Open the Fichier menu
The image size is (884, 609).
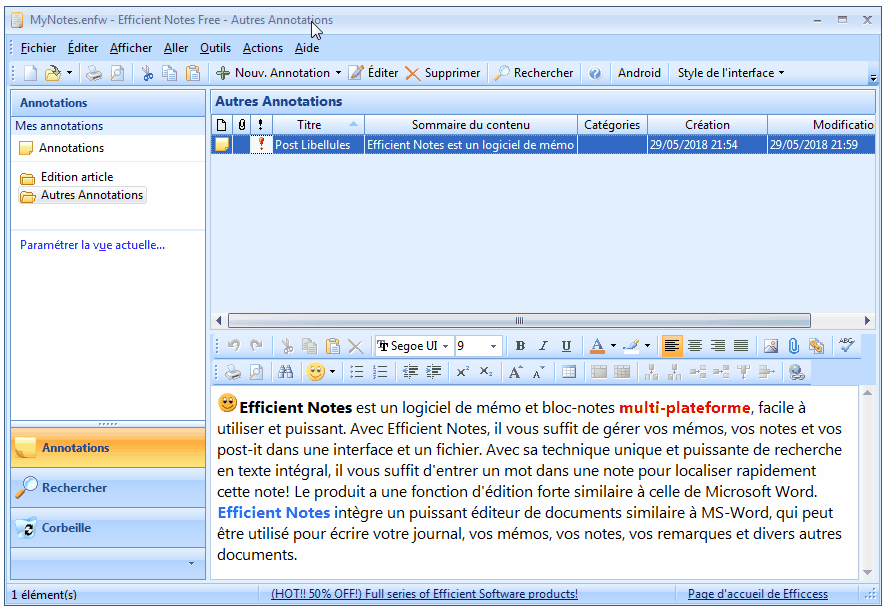(38, 48)
